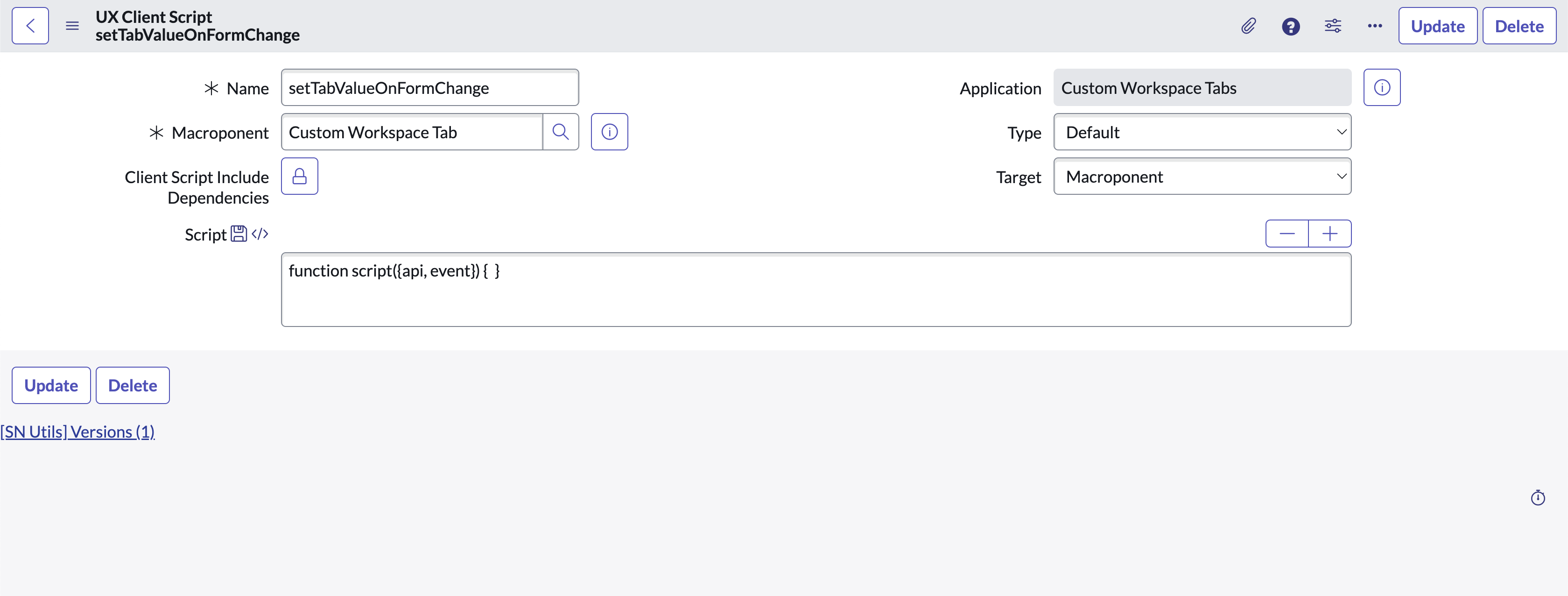
Task: Open the Target dropdown showing Macroponent
Action: pos(1202,177)
